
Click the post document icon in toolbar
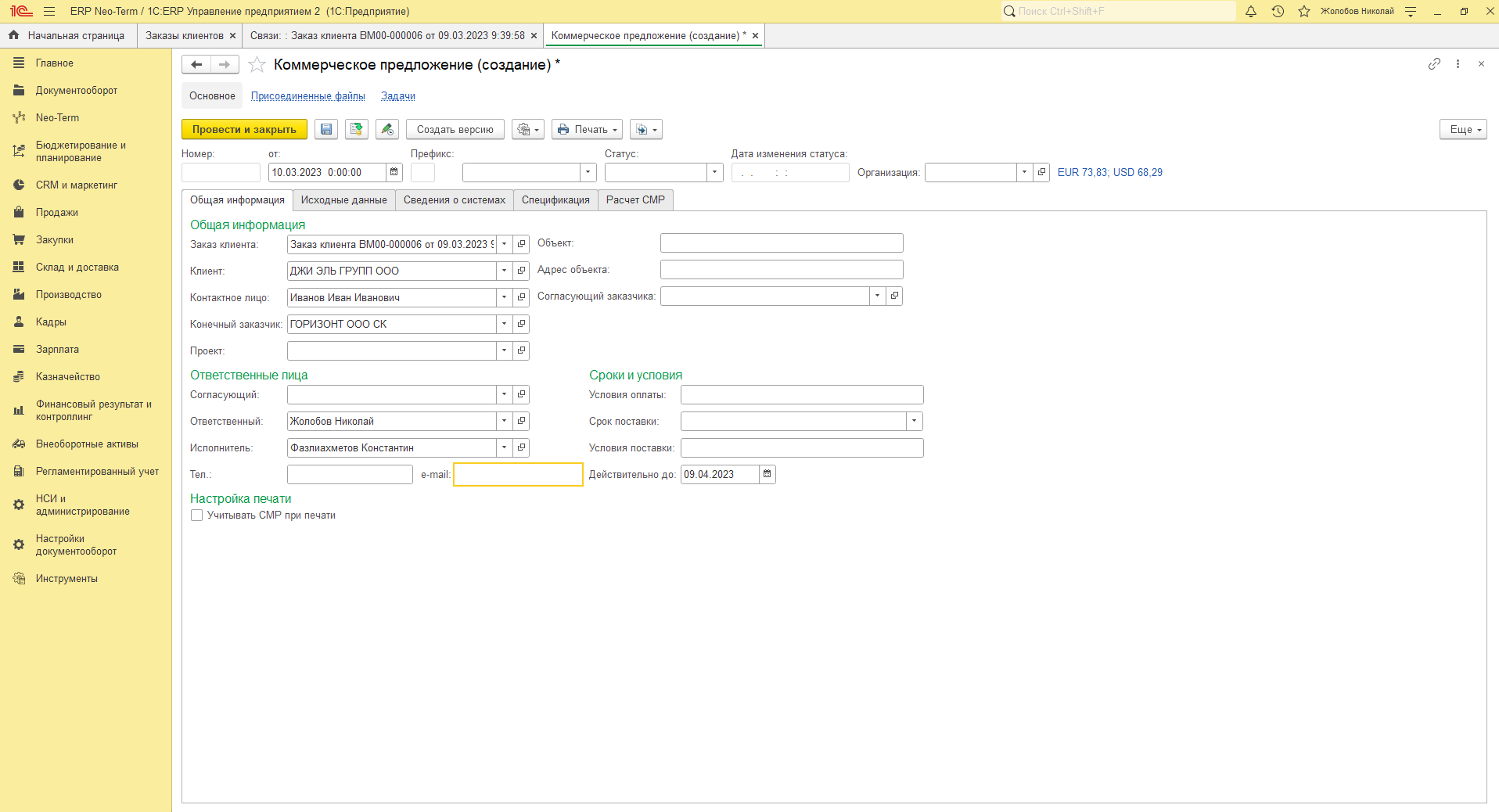[x=357, y=130]
